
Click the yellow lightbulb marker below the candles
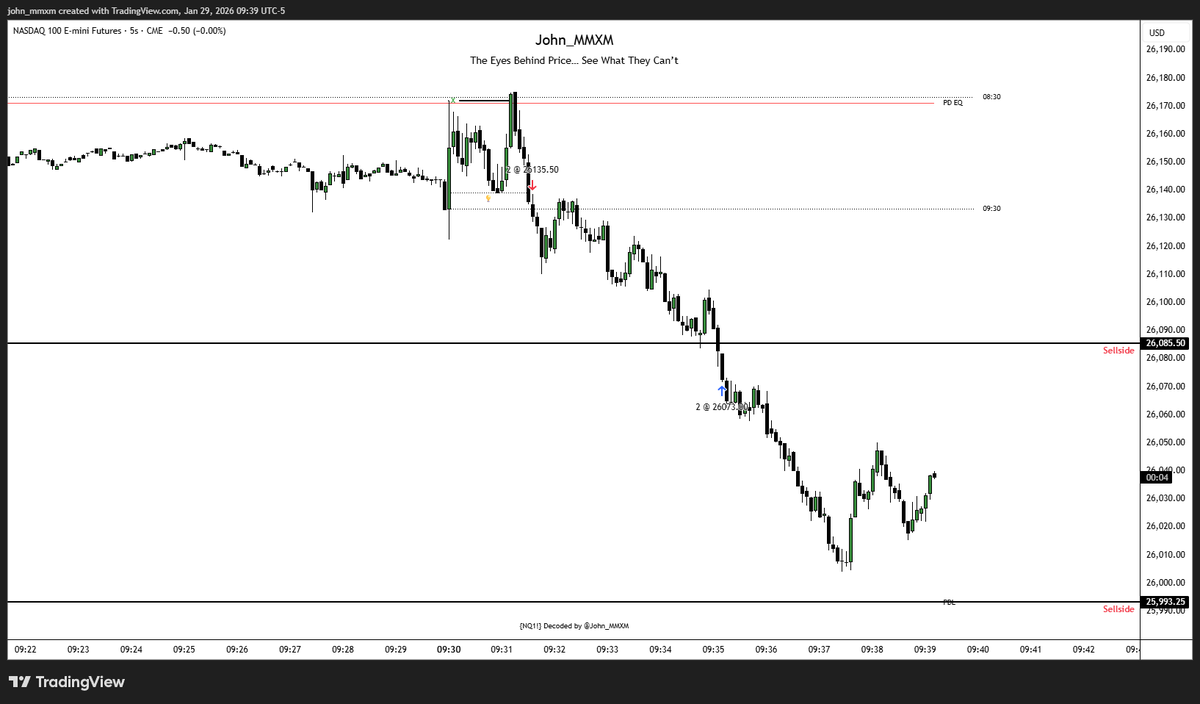coord(488,198)
